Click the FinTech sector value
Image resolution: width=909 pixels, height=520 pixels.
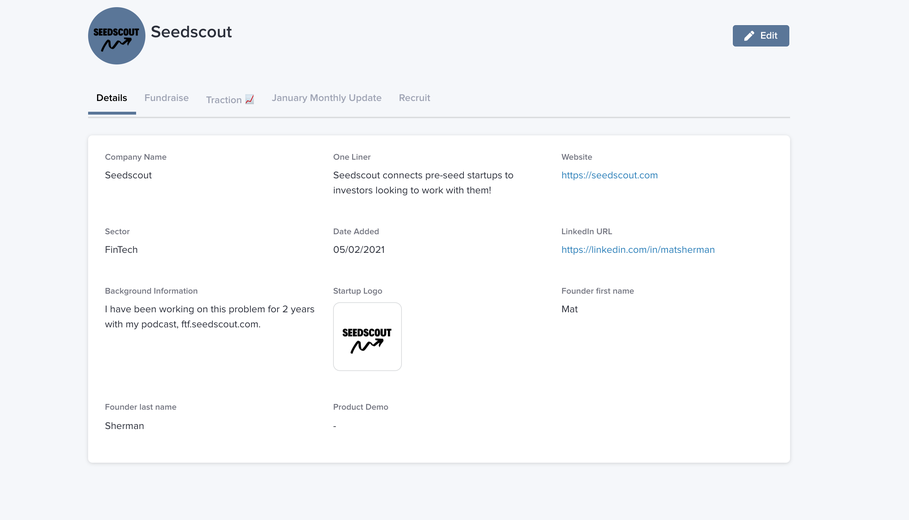pos(121,250)
